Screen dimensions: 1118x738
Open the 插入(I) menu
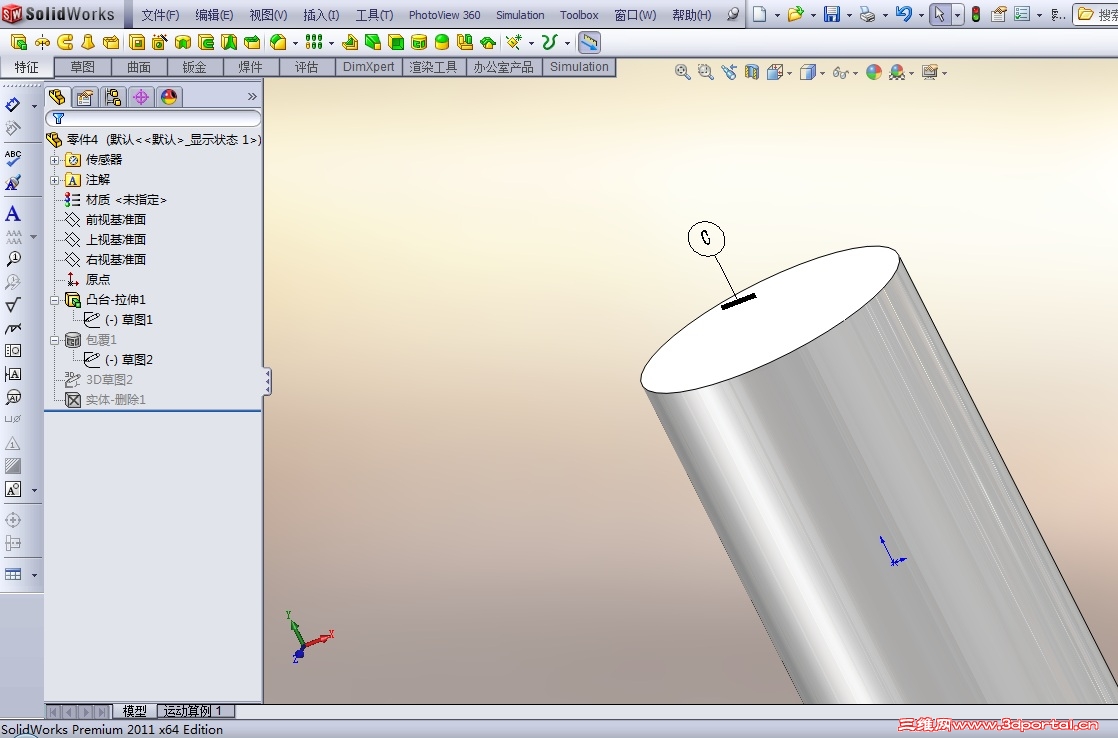321,15
